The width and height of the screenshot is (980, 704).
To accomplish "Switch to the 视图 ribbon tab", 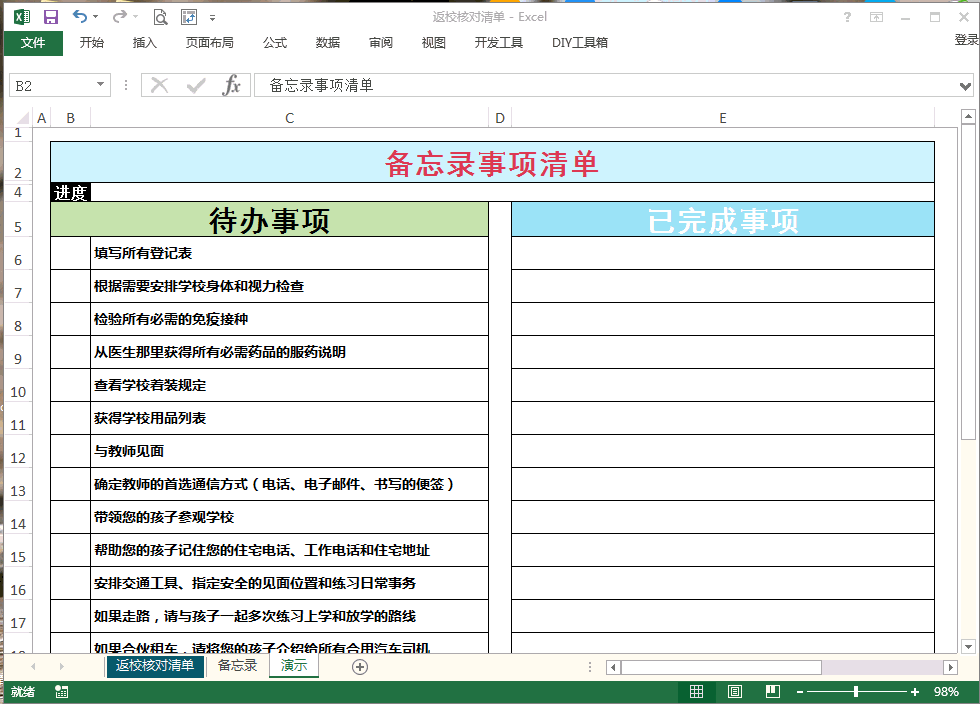I will click(434, 43).
